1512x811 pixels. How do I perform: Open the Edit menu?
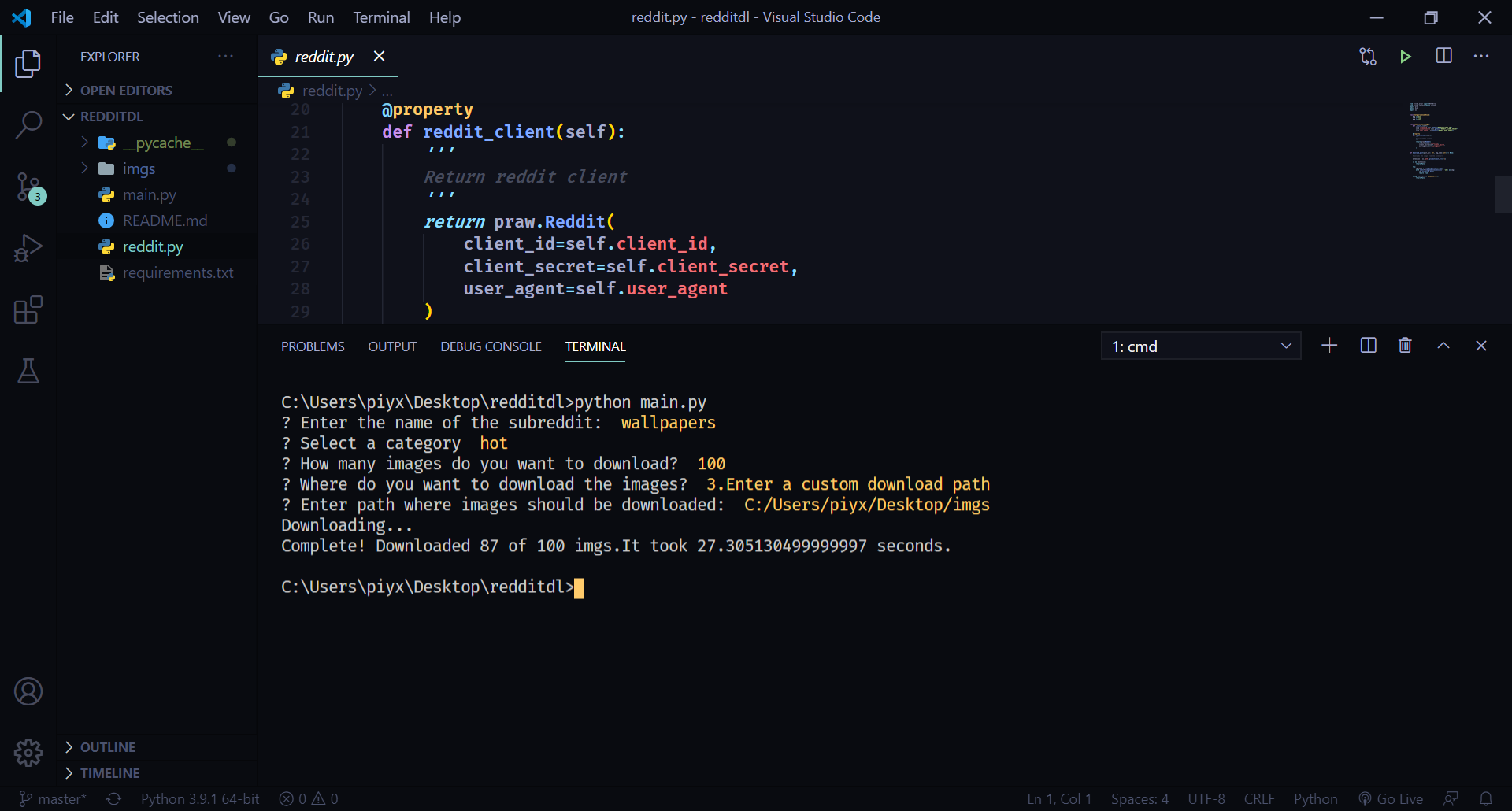(x=105, y=17)
